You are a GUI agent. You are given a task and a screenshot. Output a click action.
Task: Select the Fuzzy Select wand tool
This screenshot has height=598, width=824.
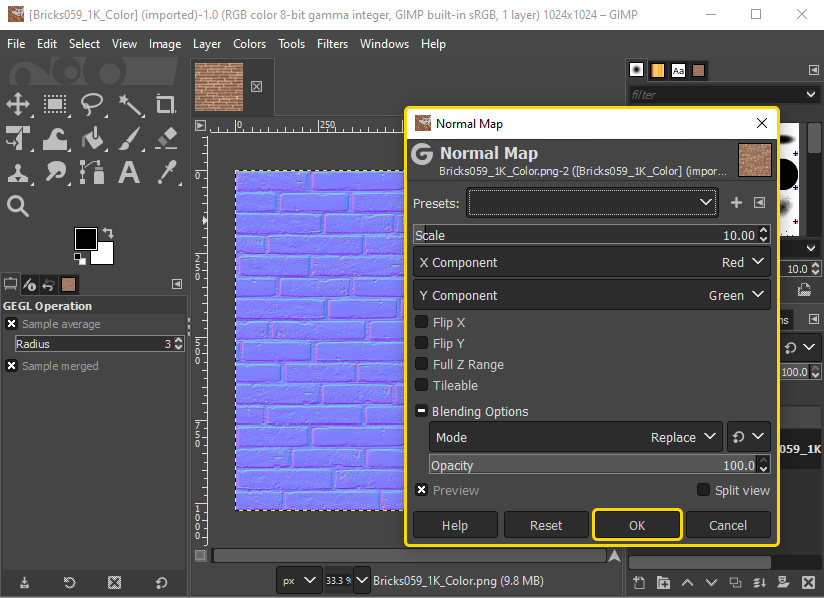click(130, 104)
